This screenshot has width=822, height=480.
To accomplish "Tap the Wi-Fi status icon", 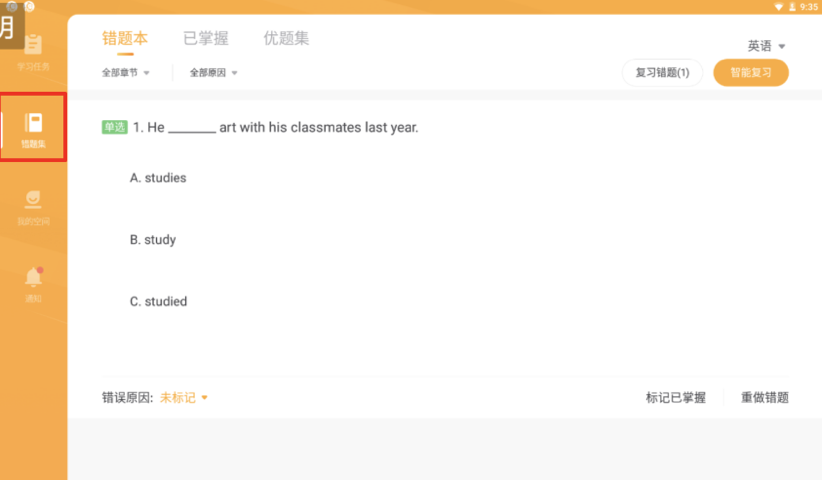I will 779,6.
